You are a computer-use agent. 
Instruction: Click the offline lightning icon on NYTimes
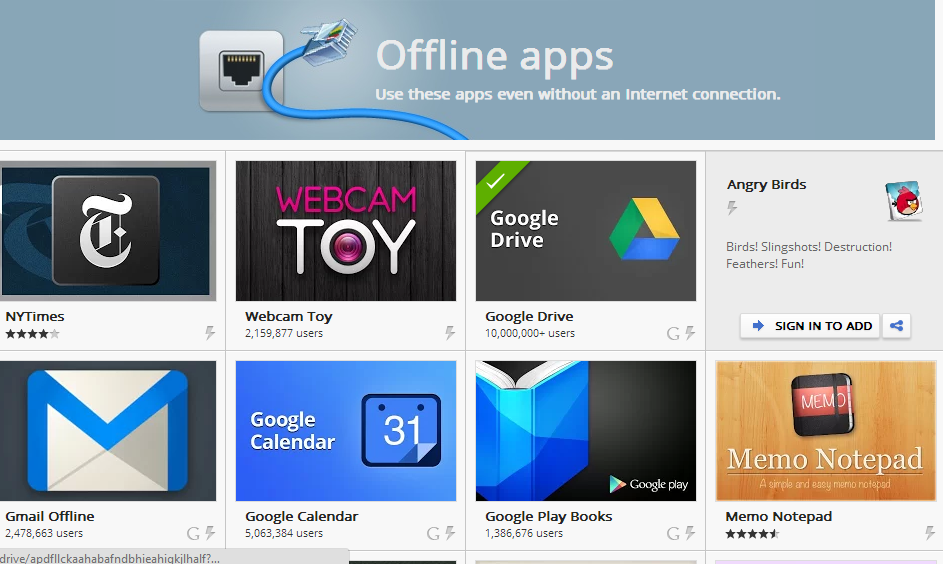209,333
